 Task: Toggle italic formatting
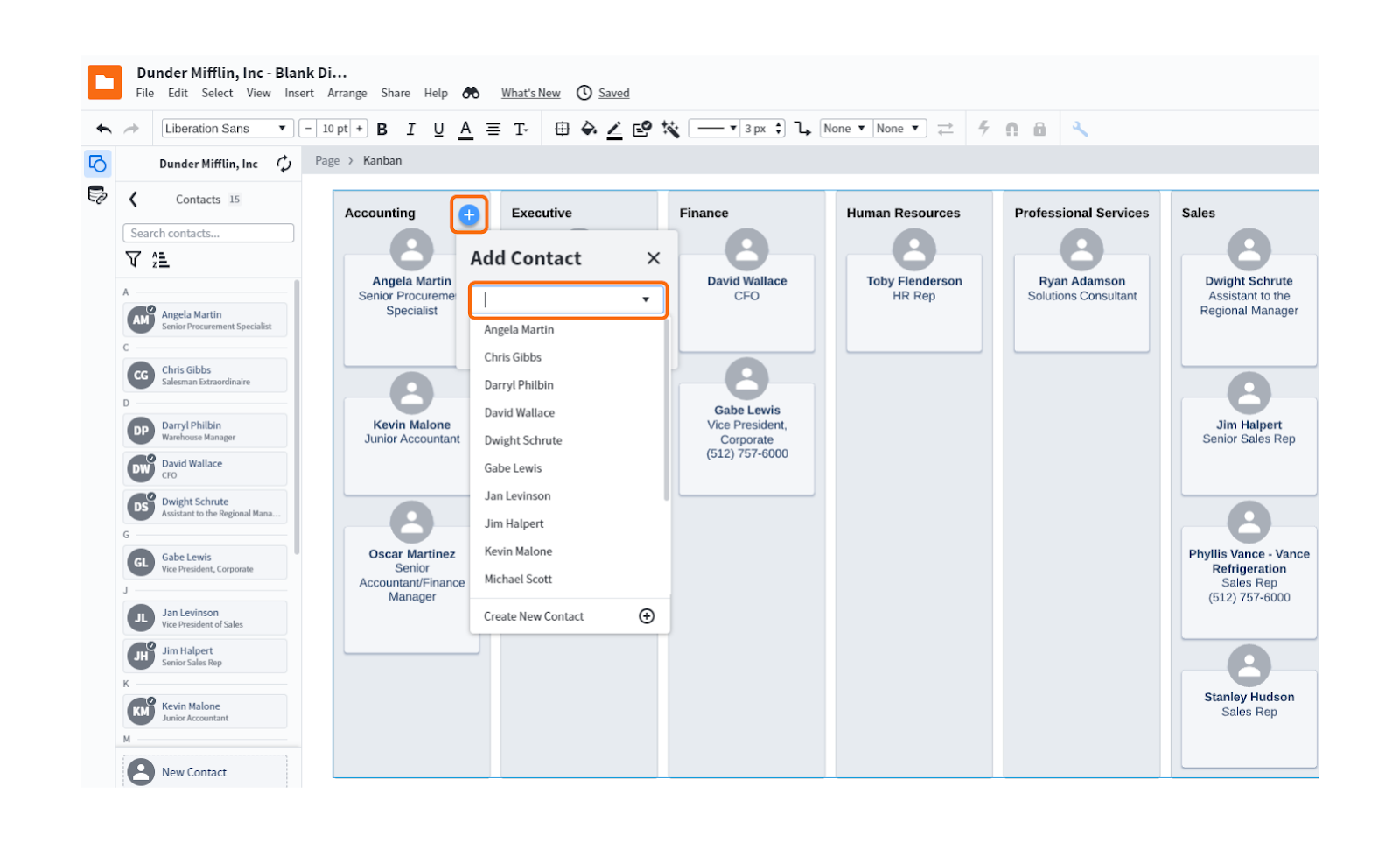point(409,128)
